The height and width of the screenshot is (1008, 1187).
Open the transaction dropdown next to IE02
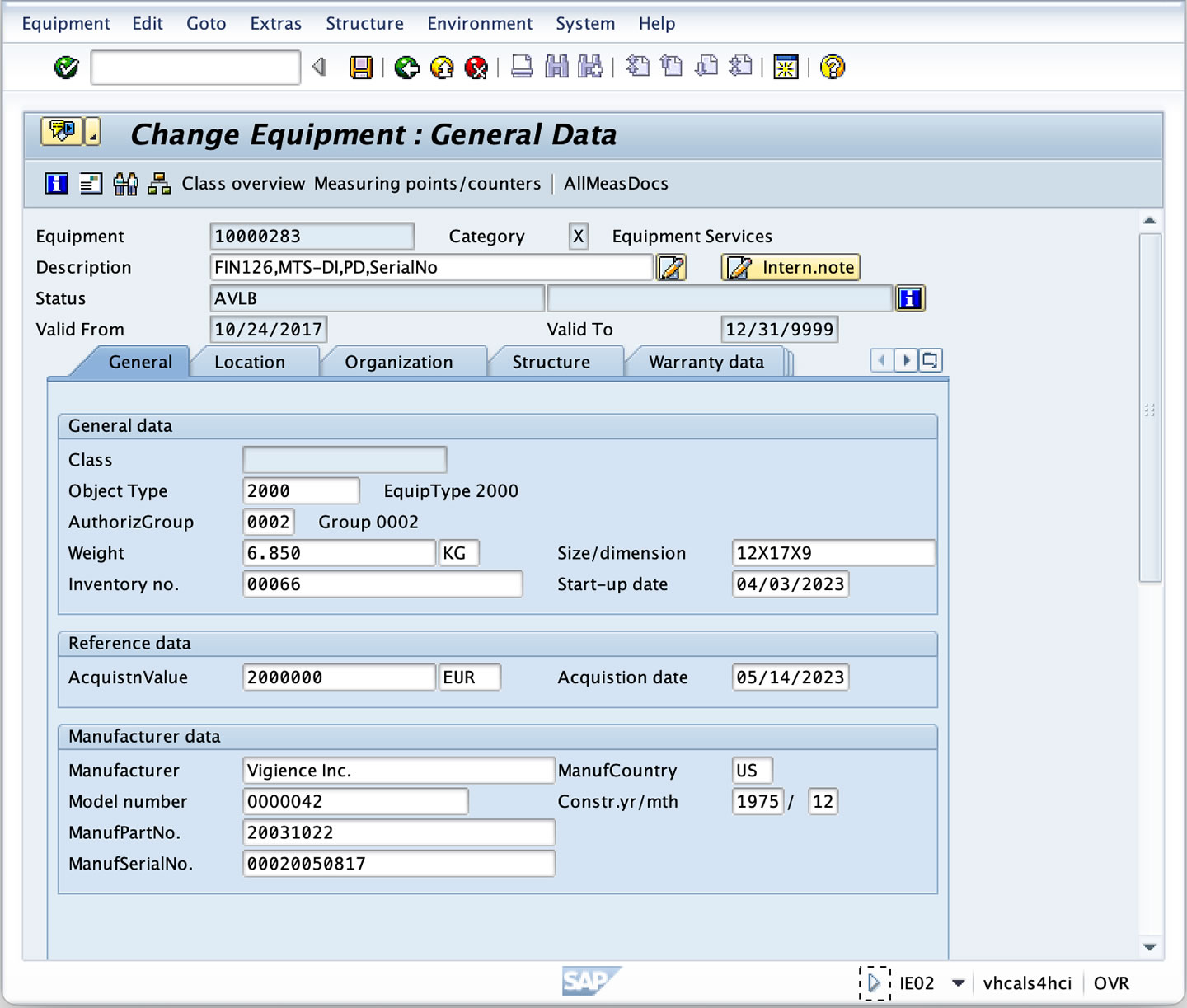coord(959,982)
